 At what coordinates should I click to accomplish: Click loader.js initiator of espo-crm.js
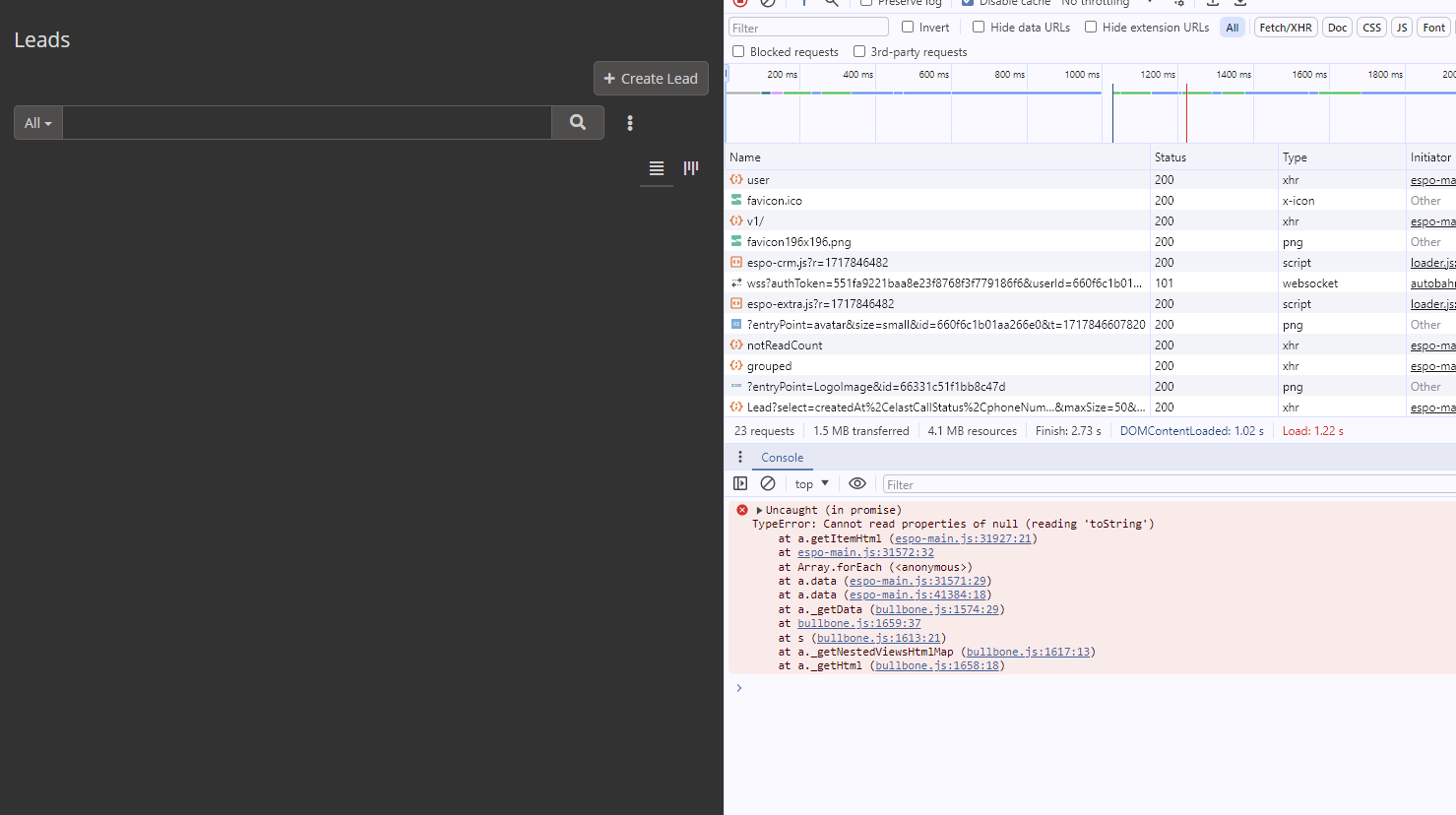1432,263
